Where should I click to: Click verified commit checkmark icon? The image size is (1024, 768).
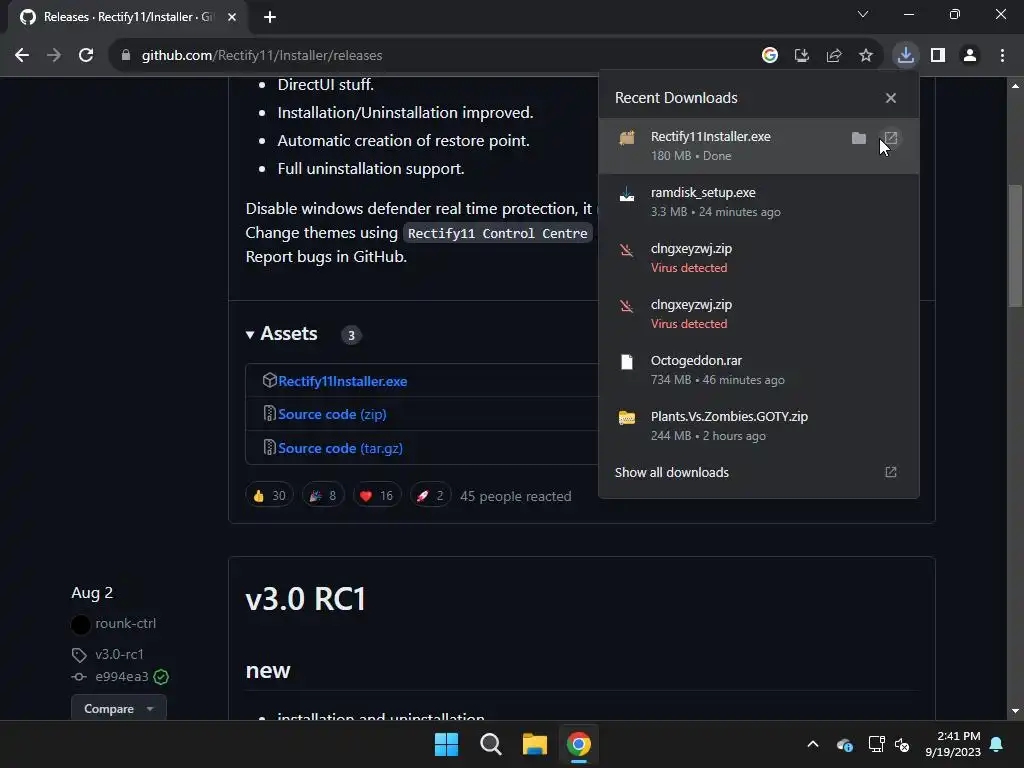[x=161, y=677]
